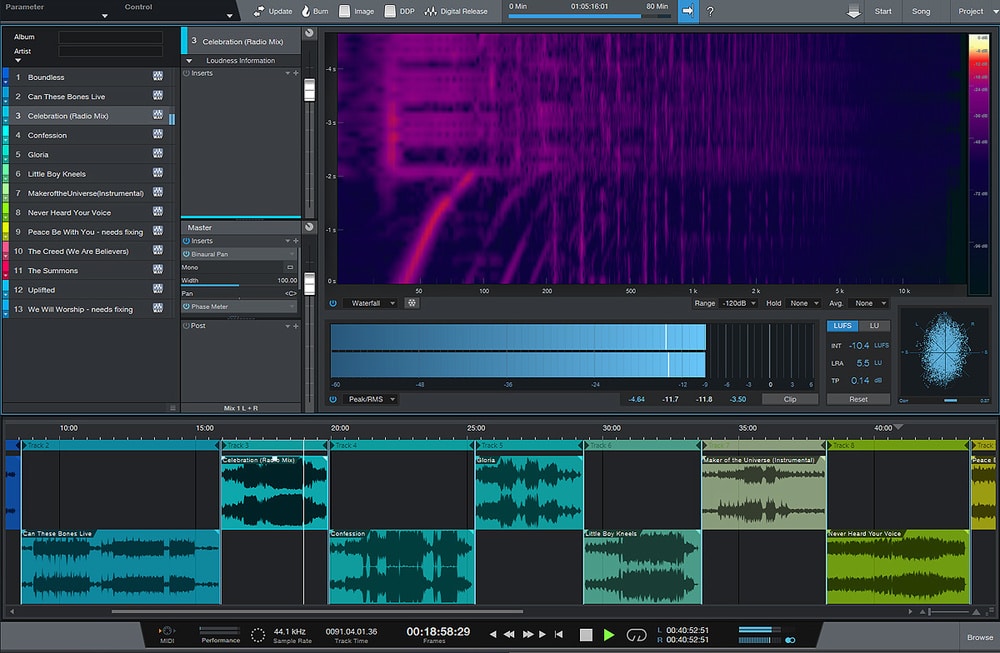
Task: Toggle the Post section power button
Action: click(186, 326)
